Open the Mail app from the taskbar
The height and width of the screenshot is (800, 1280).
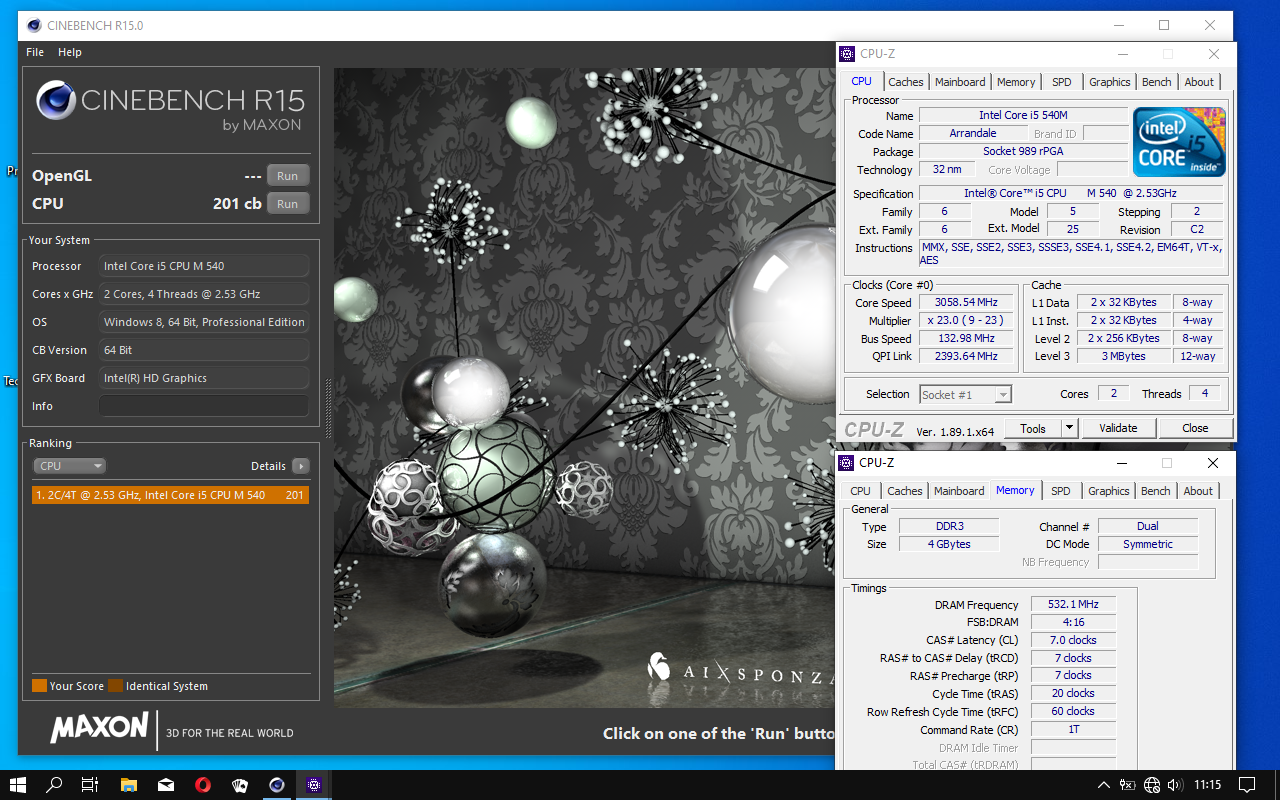(165, 785)
